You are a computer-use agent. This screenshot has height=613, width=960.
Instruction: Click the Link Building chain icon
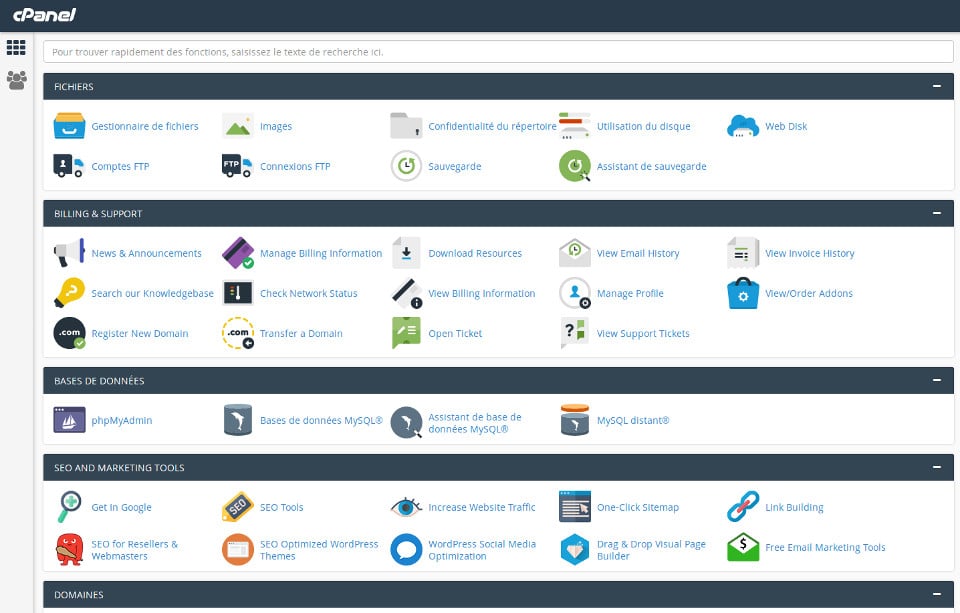click(743, 507)
